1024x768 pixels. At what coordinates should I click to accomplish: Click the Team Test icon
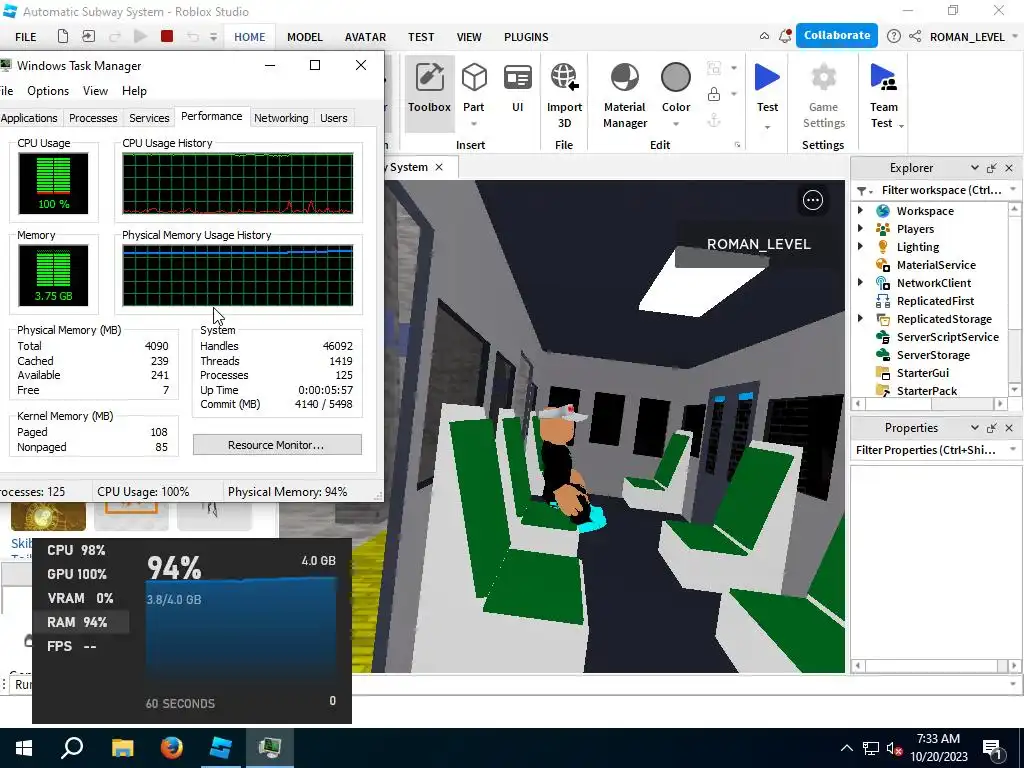(x=884, y=78)
